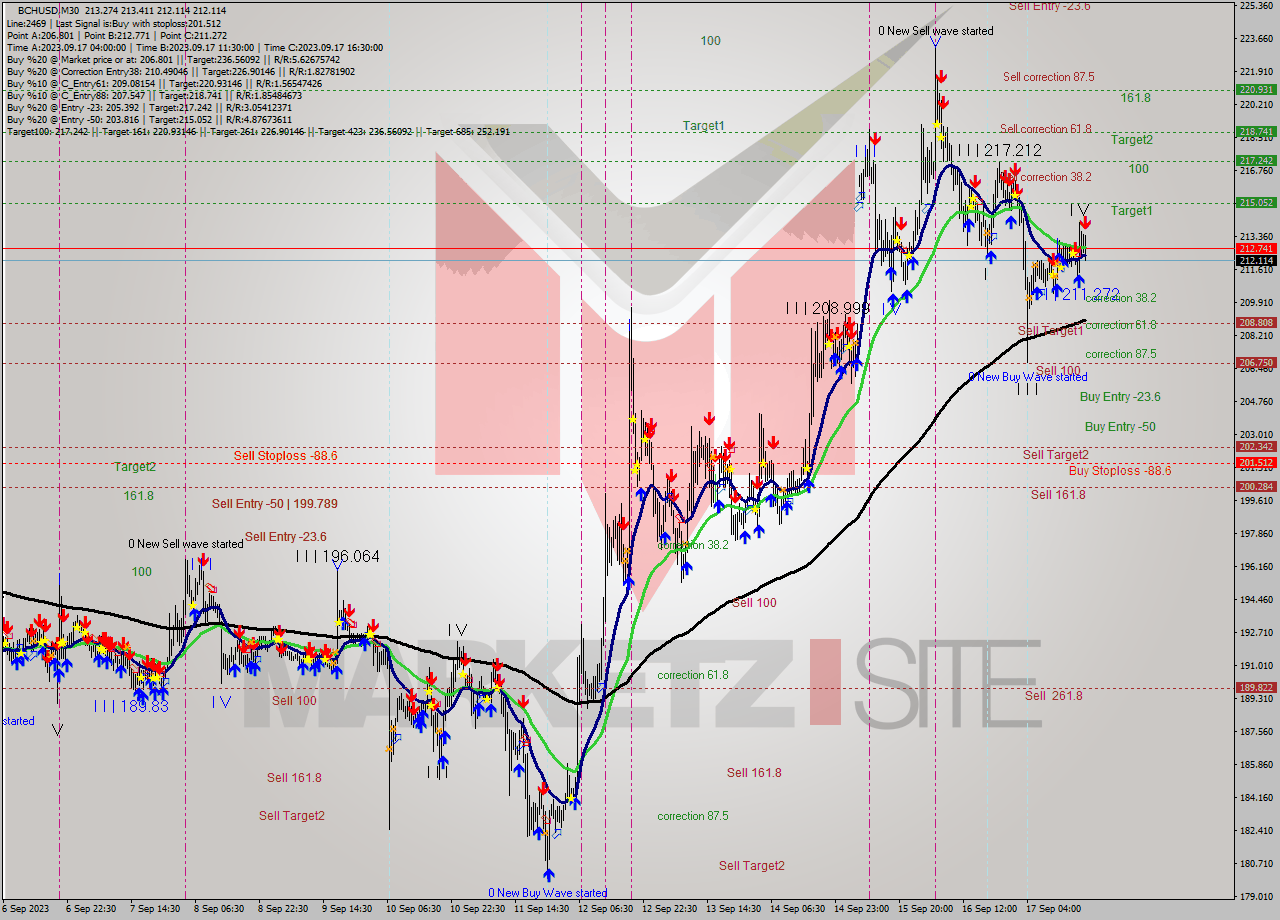Click the 'Buy Stoploss -88.6' label
The image size is (1280, 920).
pos(1120,471)
